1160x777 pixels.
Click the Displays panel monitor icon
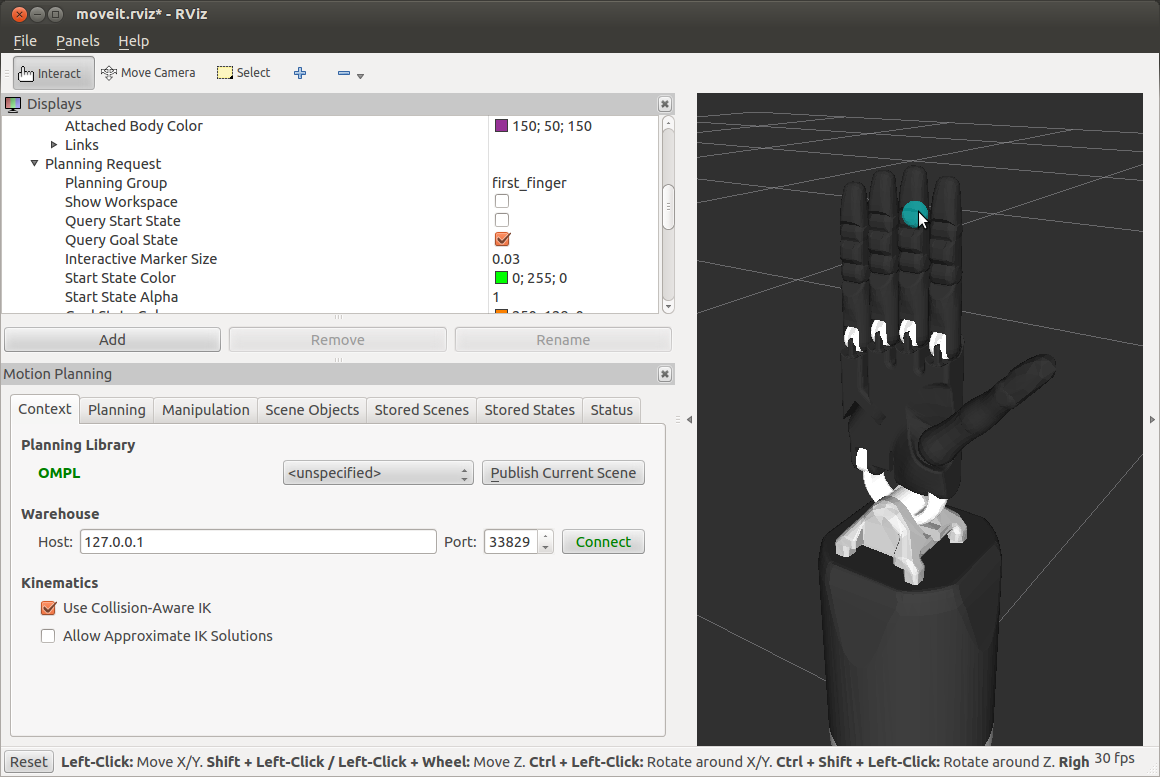coord(13,104)
